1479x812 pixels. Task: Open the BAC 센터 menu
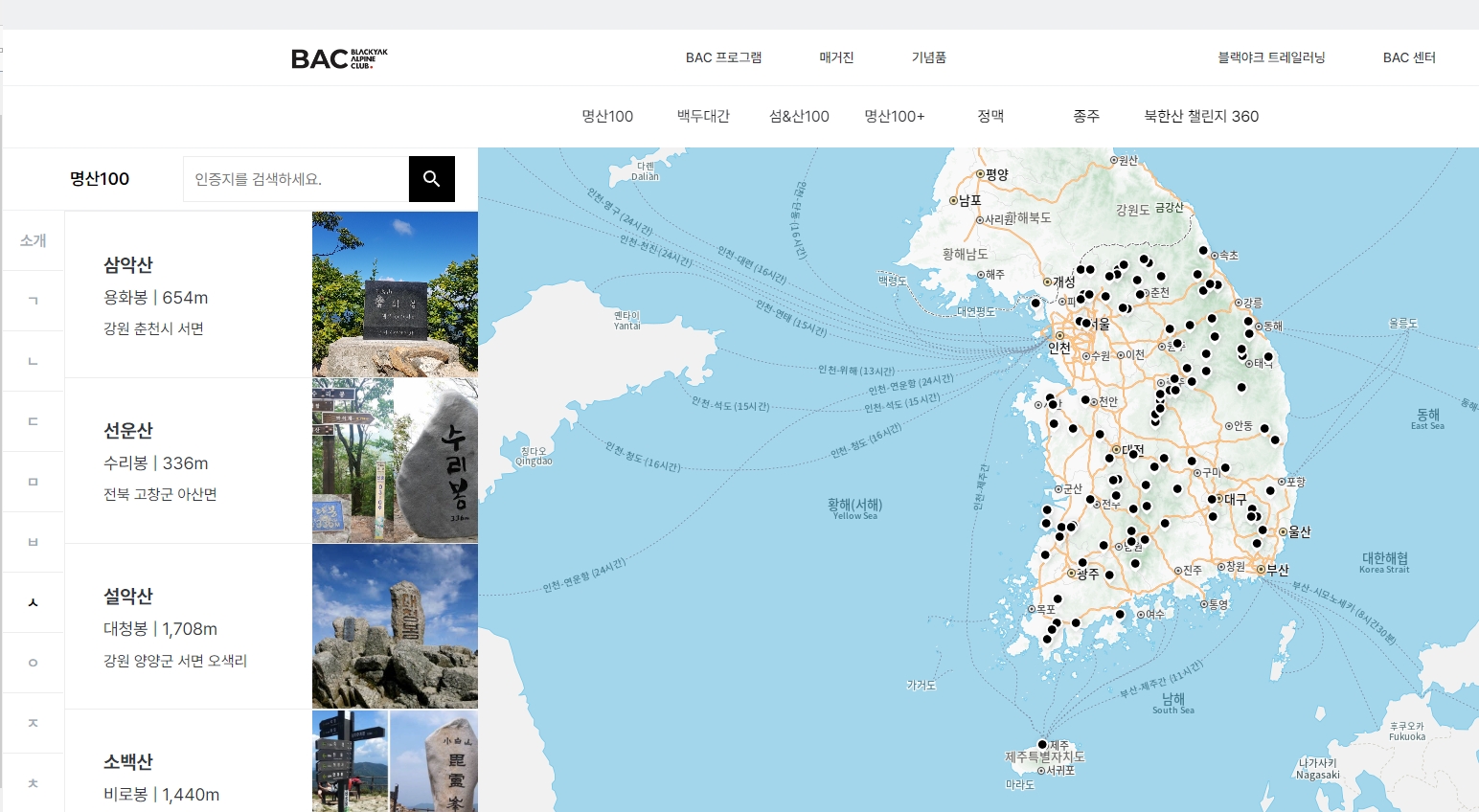pos(1409,57)
